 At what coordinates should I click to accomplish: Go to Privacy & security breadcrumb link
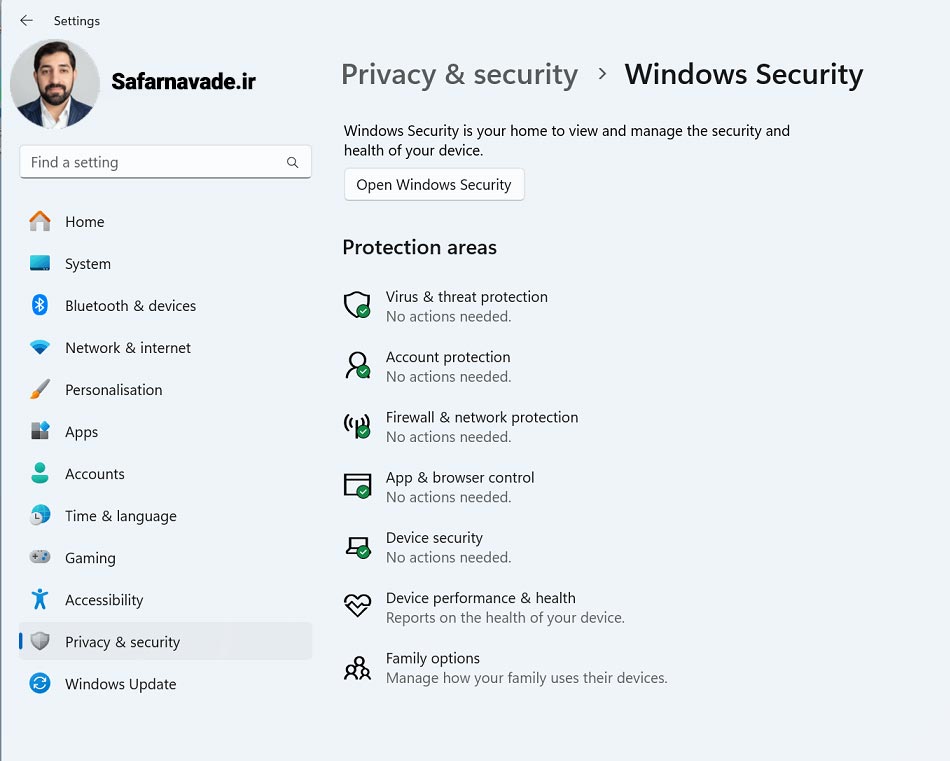(459, 75)
